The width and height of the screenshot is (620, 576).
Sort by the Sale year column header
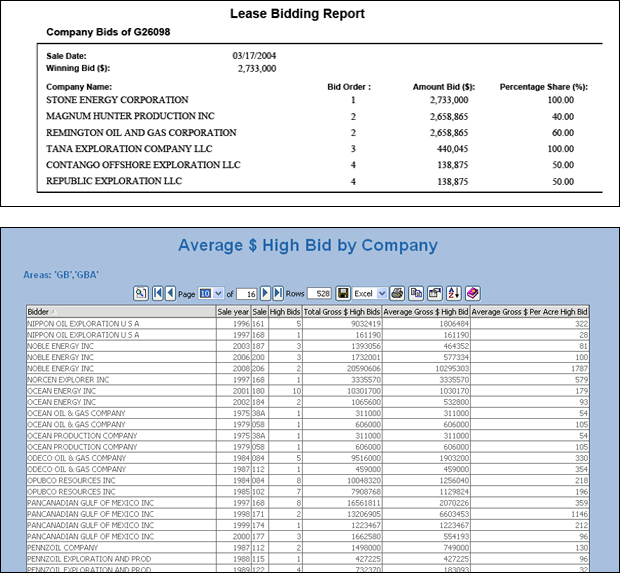coord(233,312)
